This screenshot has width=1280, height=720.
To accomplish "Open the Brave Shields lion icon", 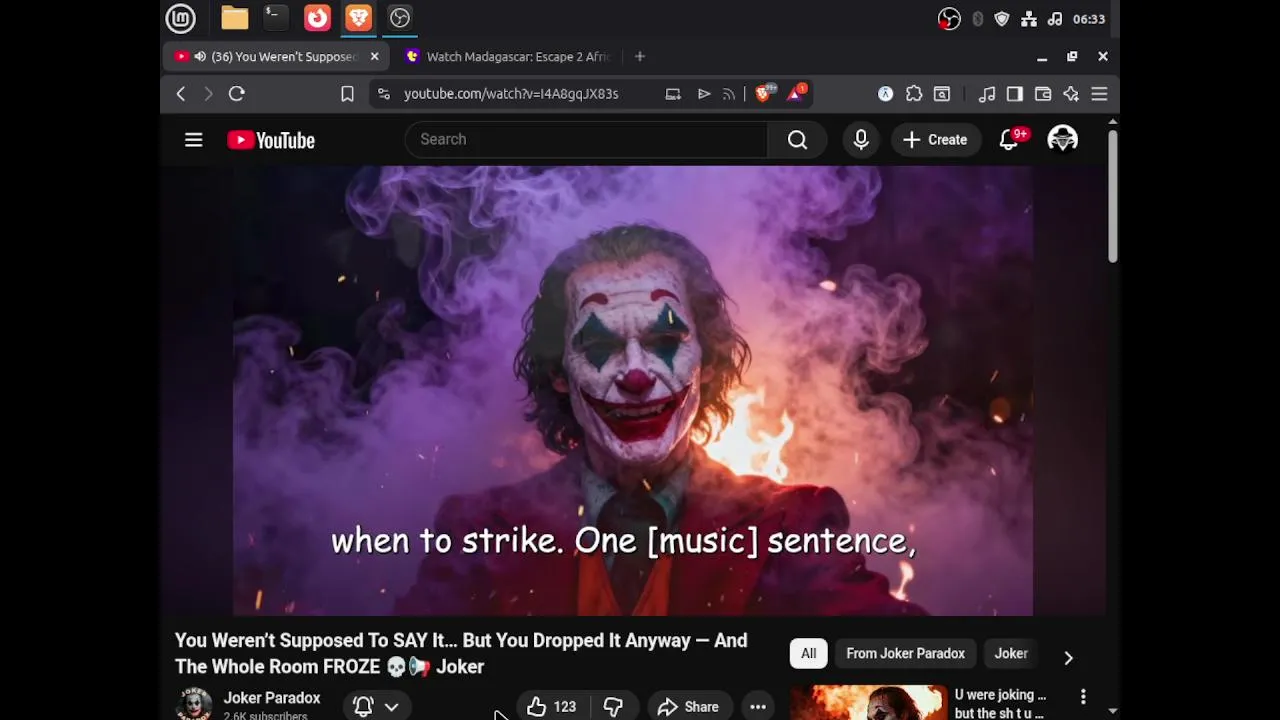I will tap(764, 93).
